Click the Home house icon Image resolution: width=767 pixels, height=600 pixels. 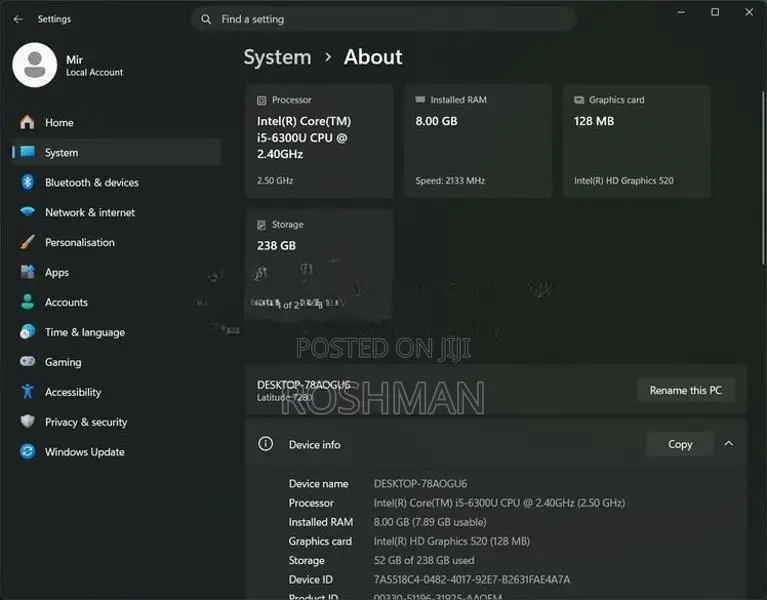(x=27, y=122)
